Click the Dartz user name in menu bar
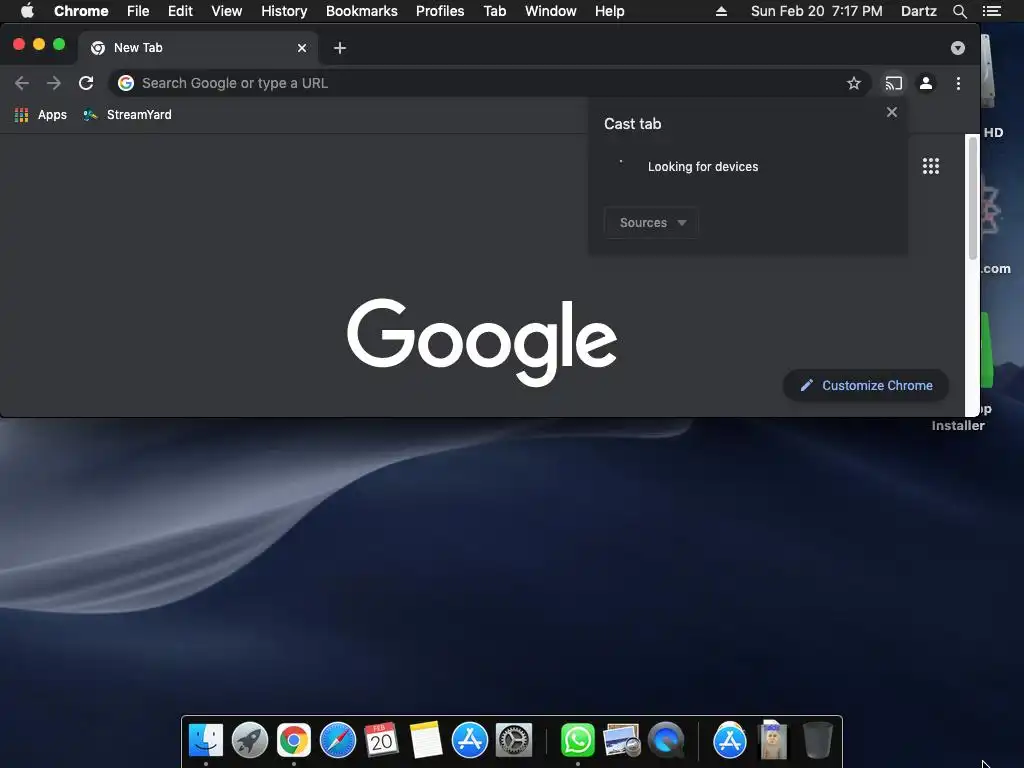This screenshot has height=768, width=1024. (919, 11)
